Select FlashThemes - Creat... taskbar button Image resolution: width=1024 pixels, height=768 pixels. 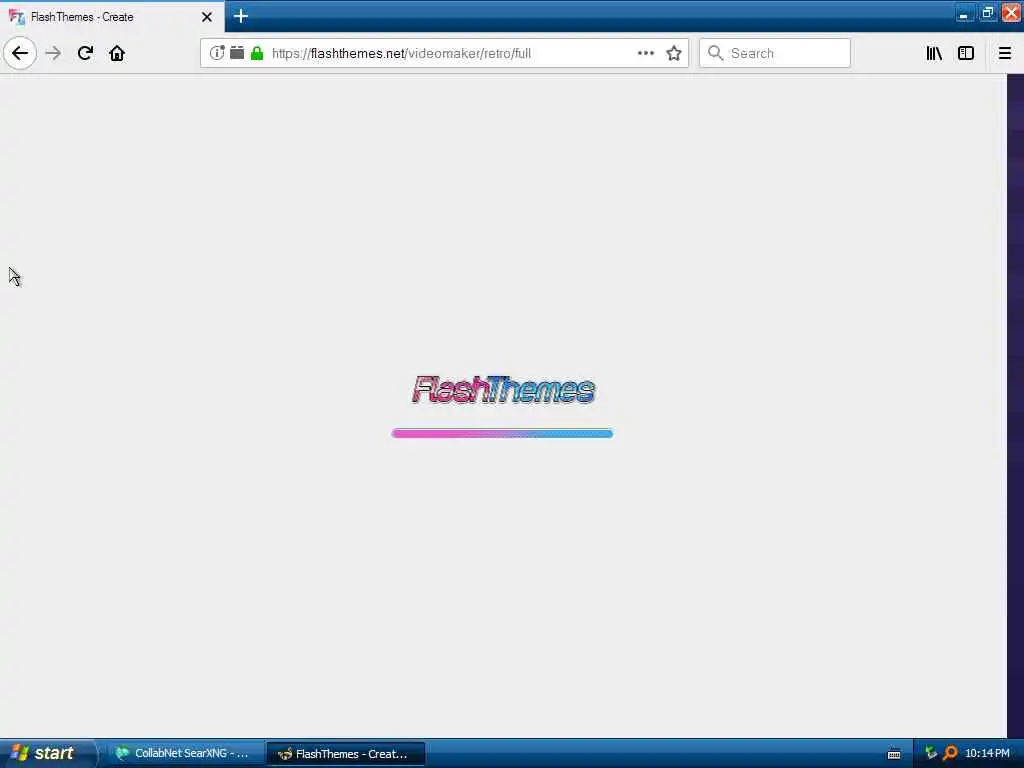(x=346, y=753)
